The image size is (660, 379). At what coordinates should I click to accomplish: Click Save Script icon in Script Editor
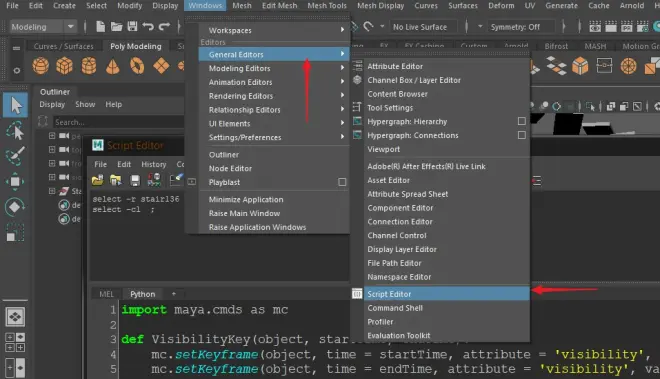[135, 181]
